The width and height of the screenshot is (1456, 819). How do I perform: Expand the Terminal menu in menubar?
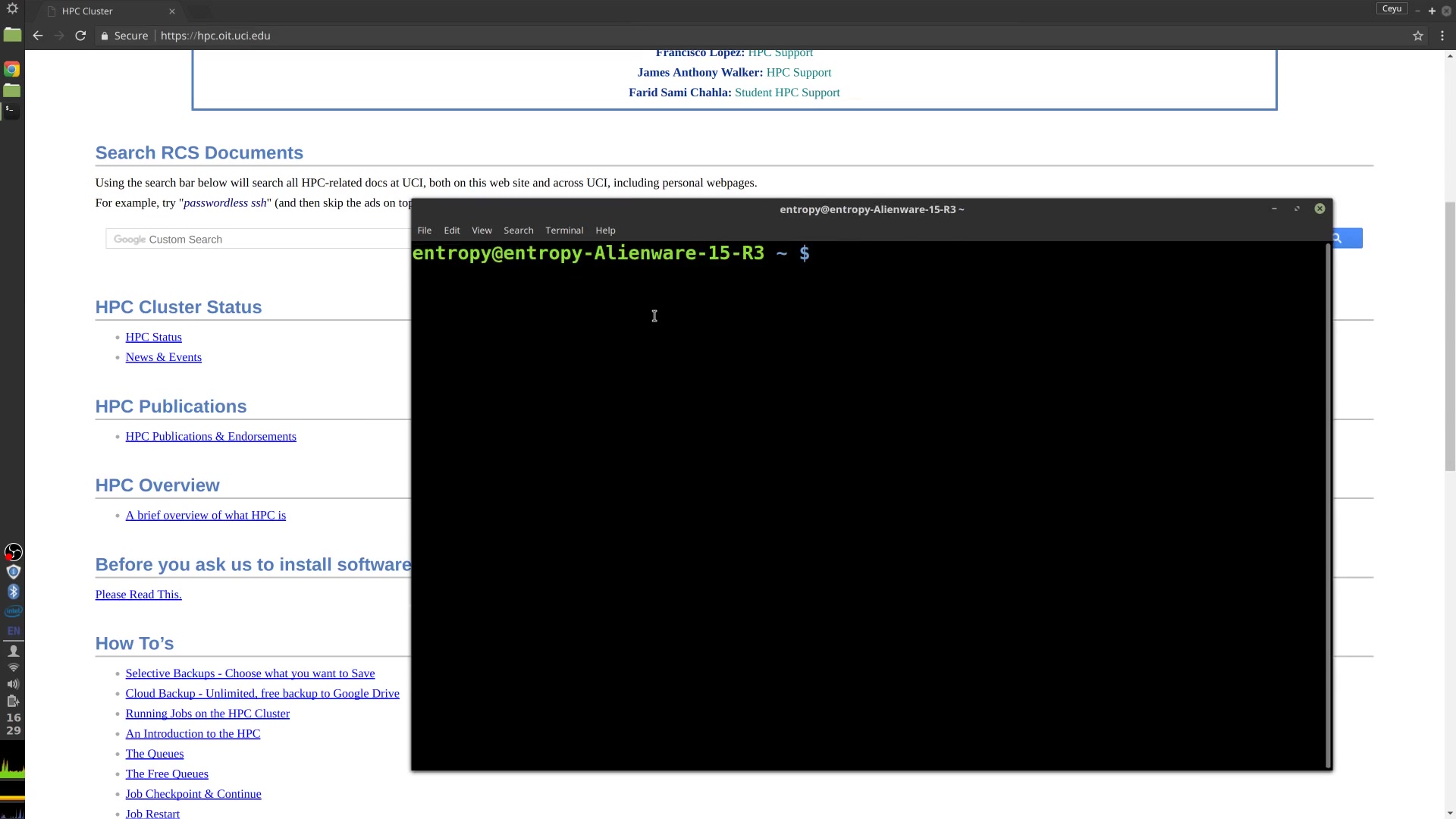coord(564,231)
